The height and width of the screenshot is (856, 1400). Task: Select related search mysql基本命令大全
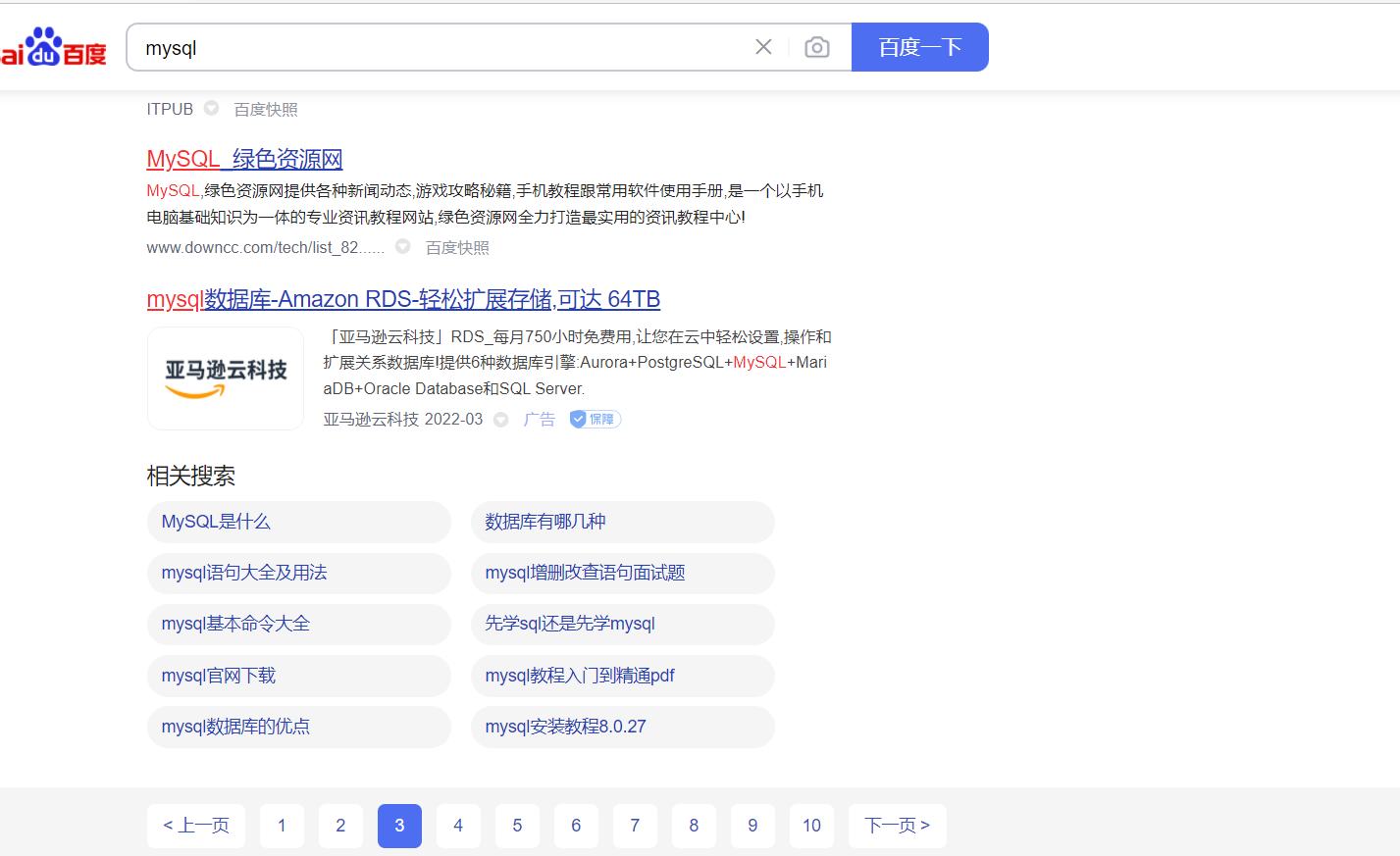coord(299,624)
